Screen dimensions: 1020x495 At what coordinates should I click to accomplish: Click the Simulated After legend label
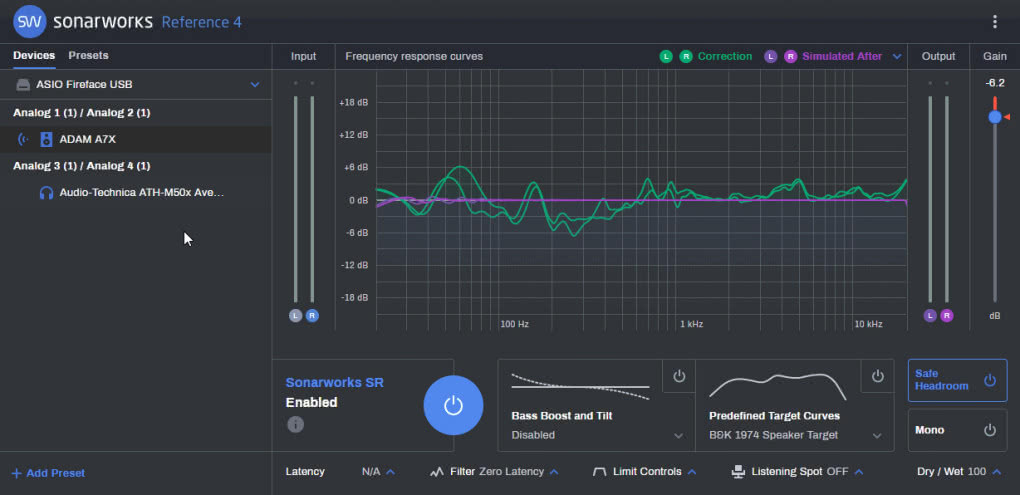click(x=842, y=57)
